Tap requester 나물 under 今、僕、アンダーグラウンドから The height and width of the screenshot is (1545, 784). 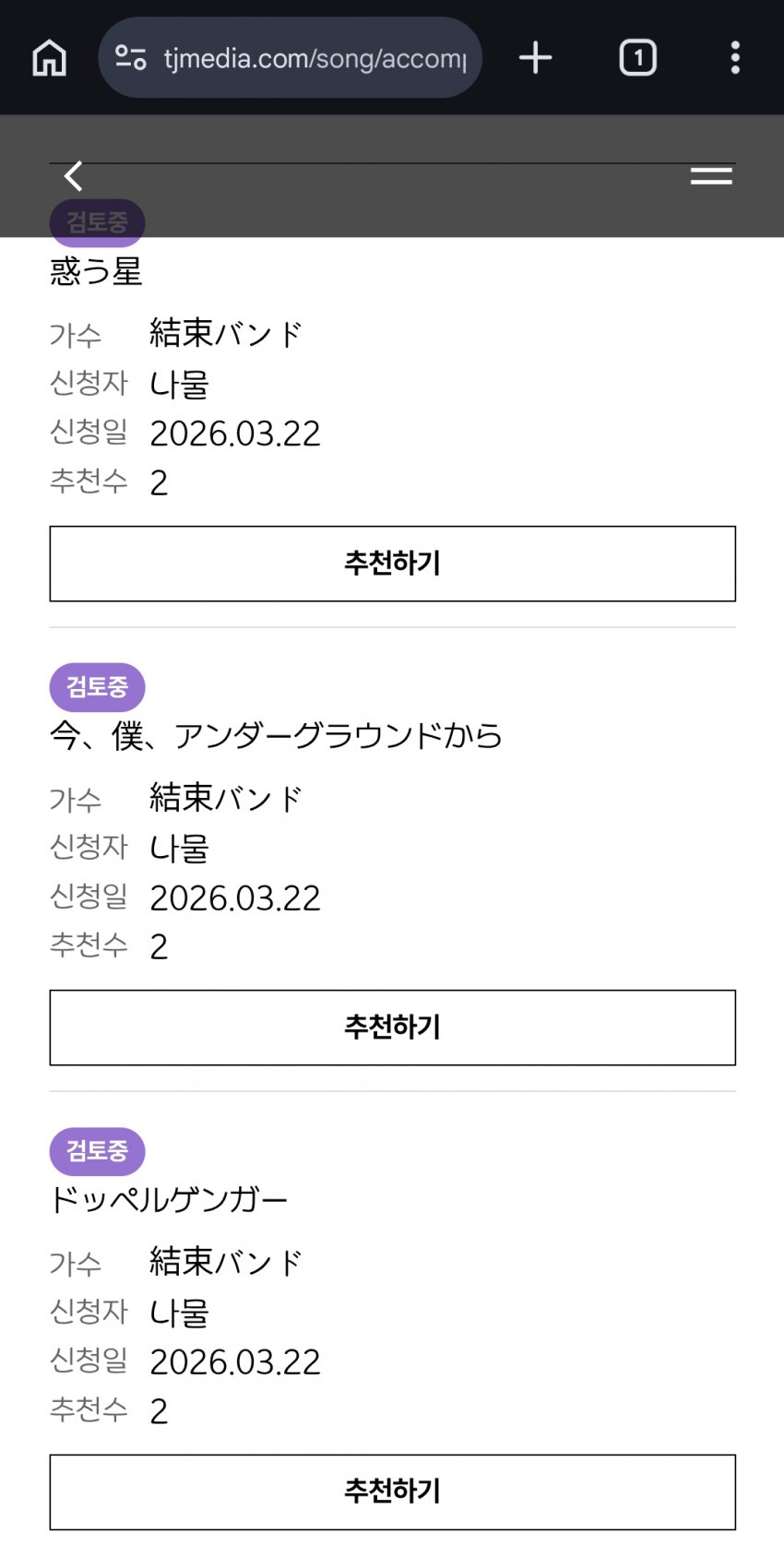(180, 848)
